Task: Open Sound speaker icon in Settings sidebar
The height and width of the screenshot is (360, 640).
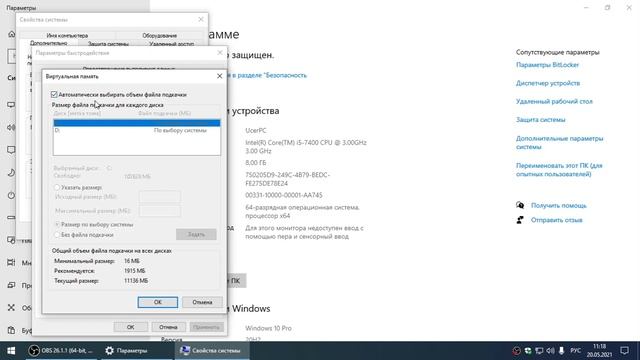Action: click(x=11, y=127)
